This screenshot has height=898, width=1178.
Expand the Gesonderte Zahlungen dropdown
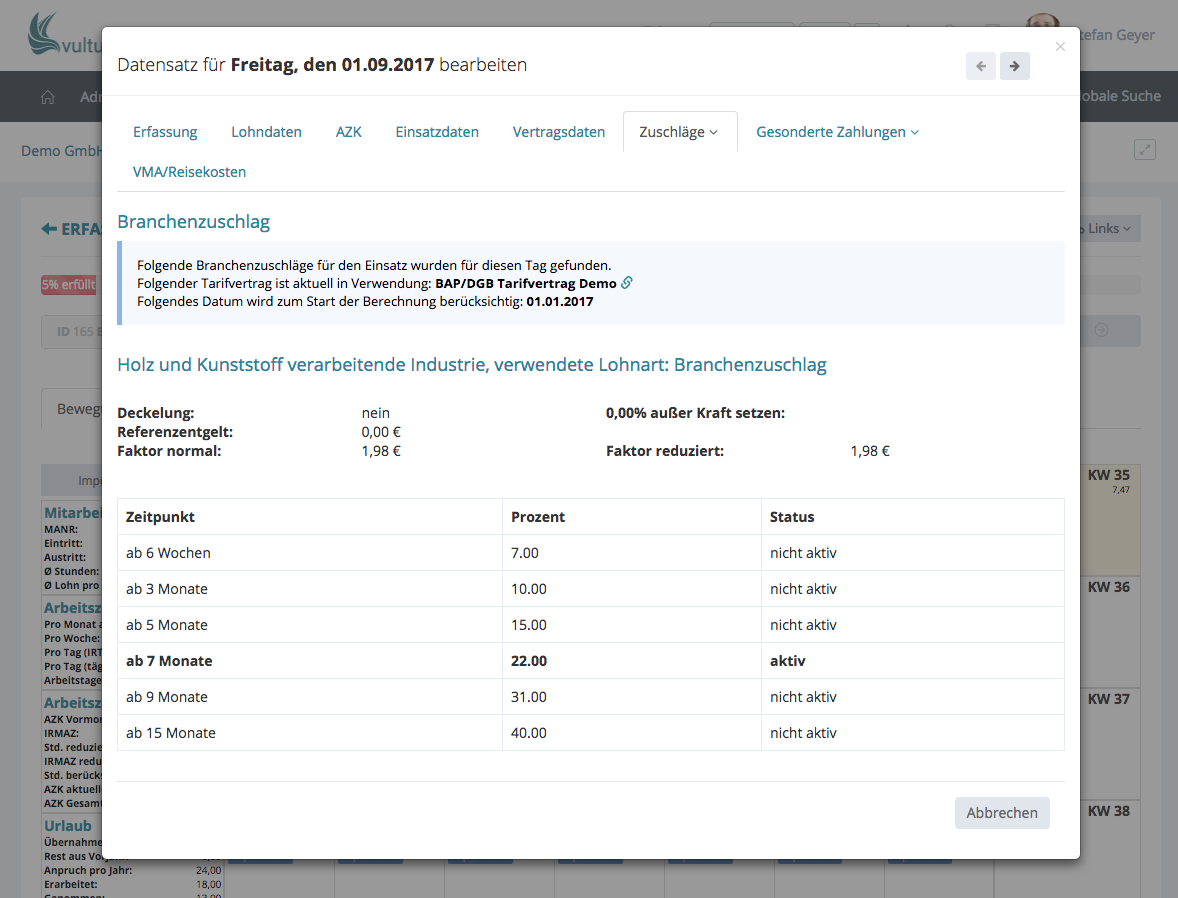coord(837,132)
